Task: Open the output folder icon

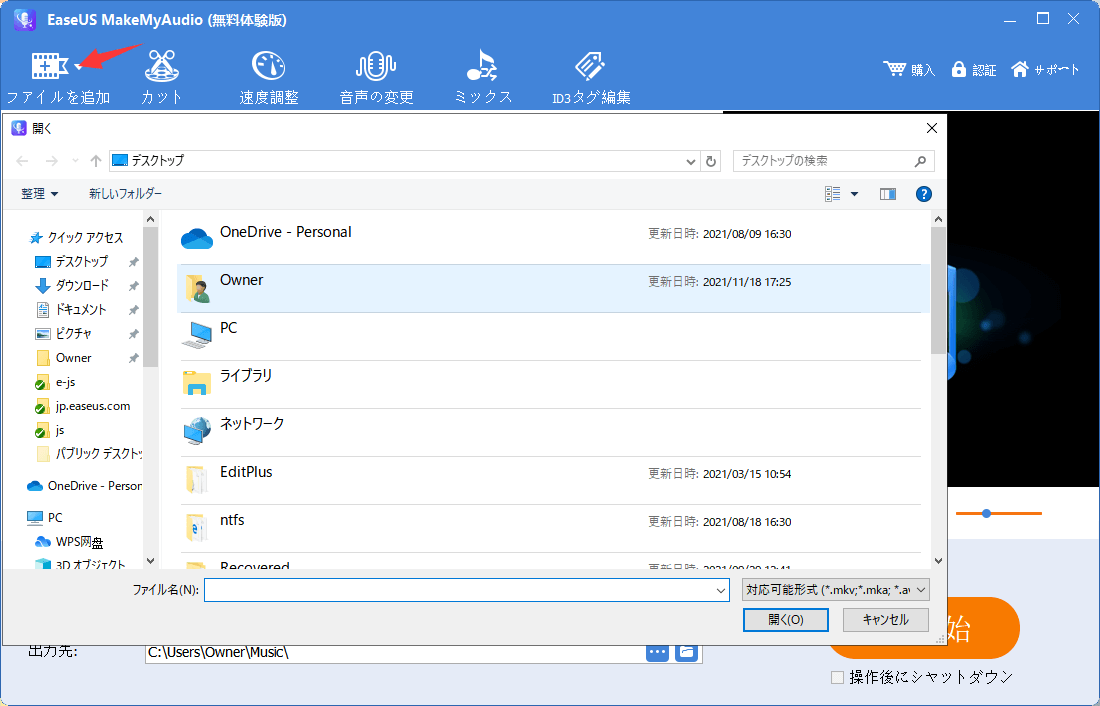Action: [x=687, y=653]
